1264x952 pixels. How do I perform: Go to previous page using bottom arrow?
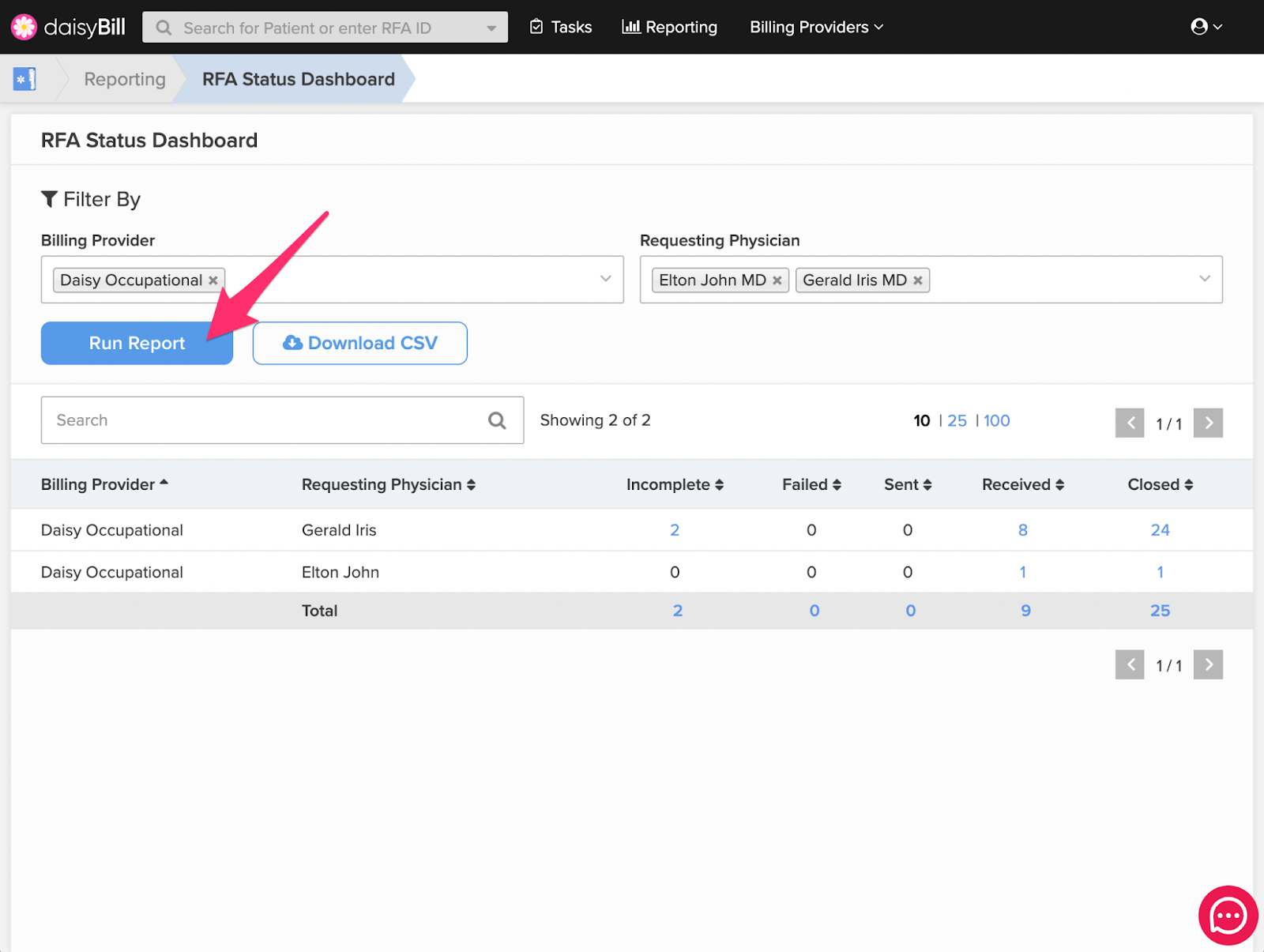1130,664
